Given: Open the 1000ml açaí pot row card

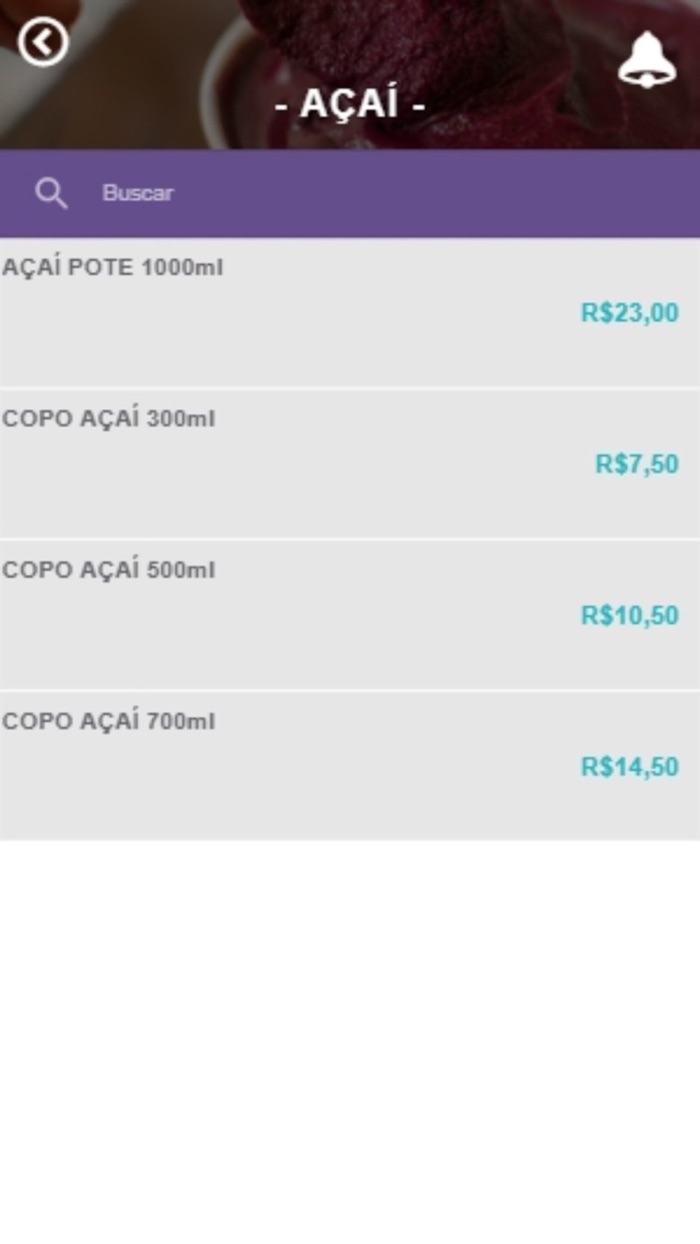Looking at the screenshot, I should click(300, 340).
